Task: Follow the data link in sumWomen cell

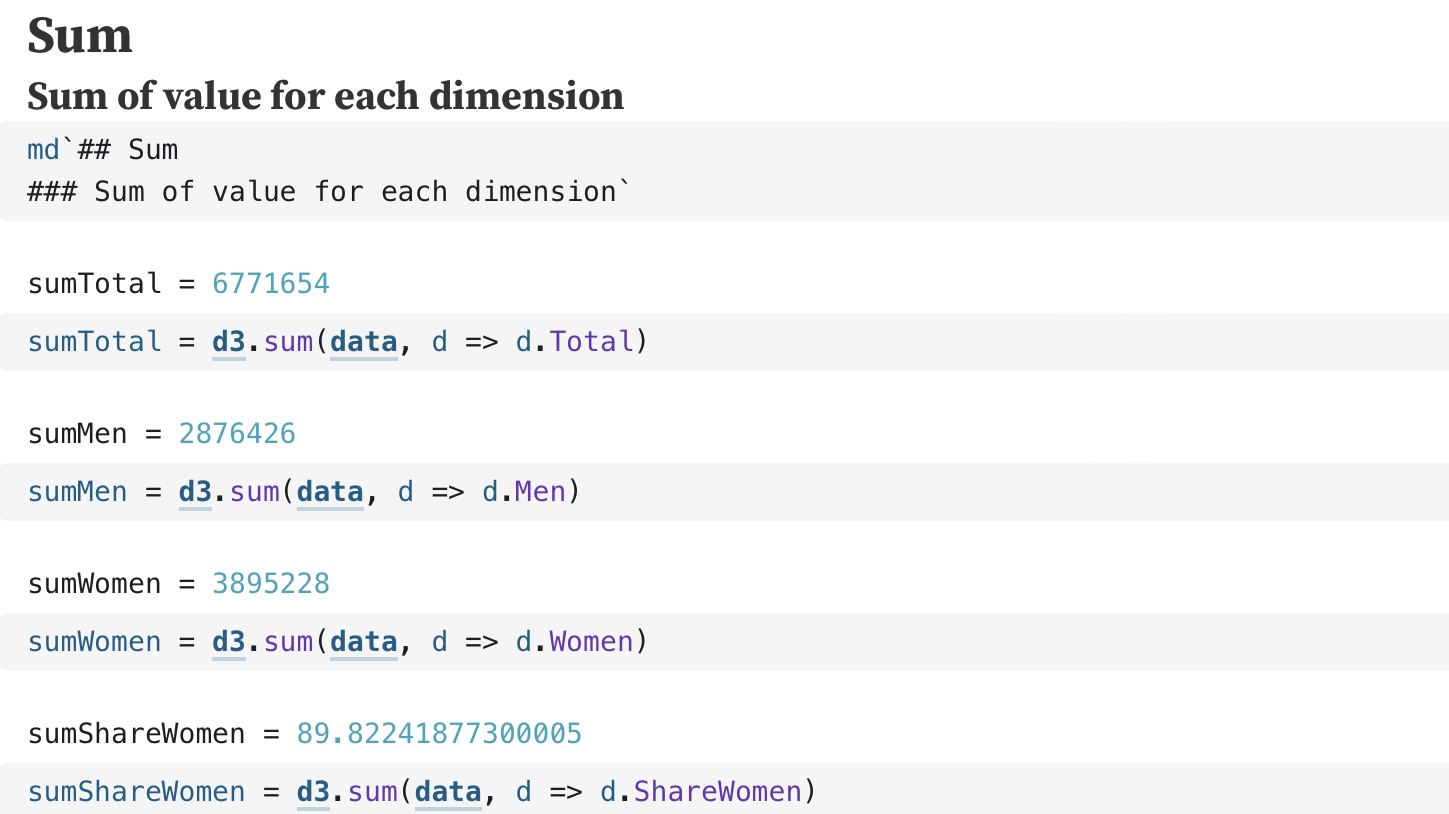Action: [x=363, y=642]
